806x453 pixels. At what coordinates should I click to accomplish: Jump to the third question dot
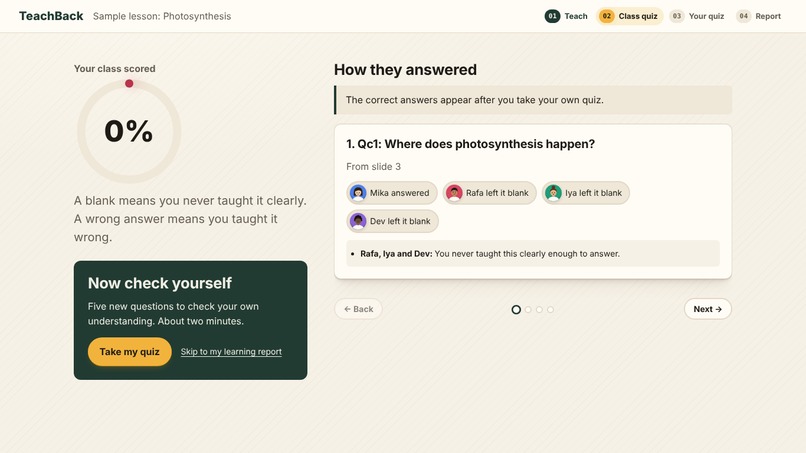[x=539, y=310]
